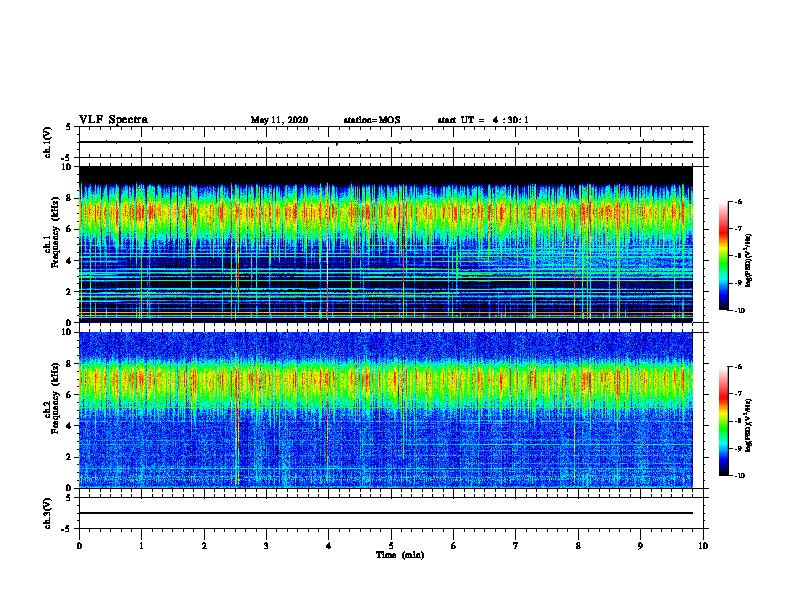Click the "ch.1(V)" waveform axis label
The image size is (792, 612).
[47, 142]
